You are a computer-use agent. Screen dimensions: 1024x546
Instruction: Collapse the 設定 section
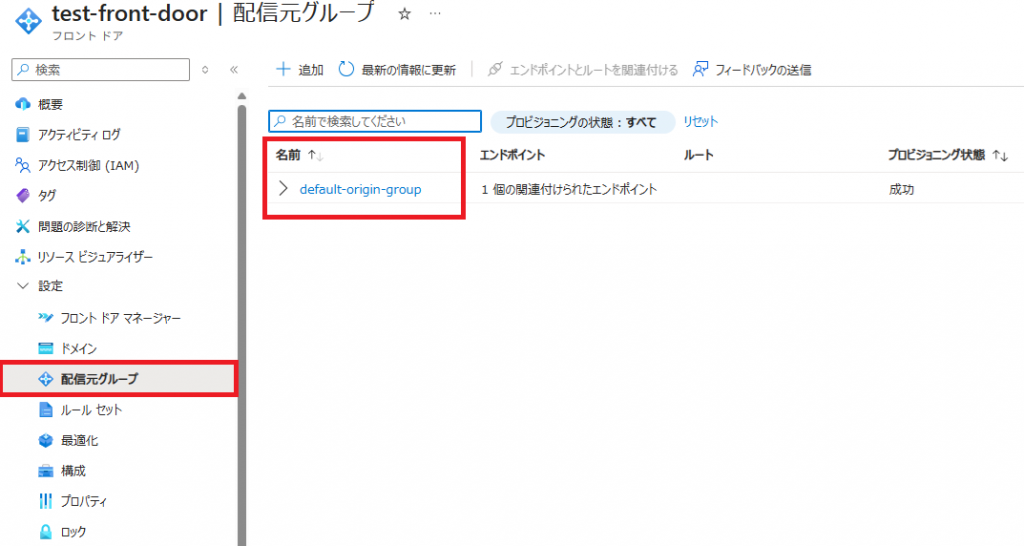(23, 285)
